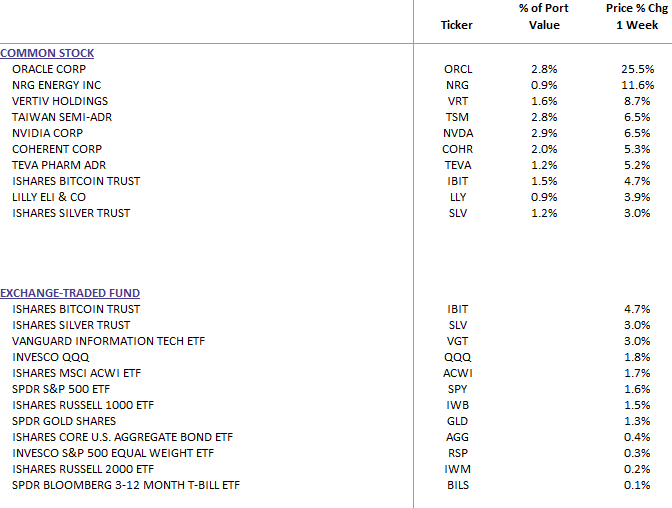Screen dimensions: 672x508
Task: Select the COHR ticker cell
Action: [457, 149]
